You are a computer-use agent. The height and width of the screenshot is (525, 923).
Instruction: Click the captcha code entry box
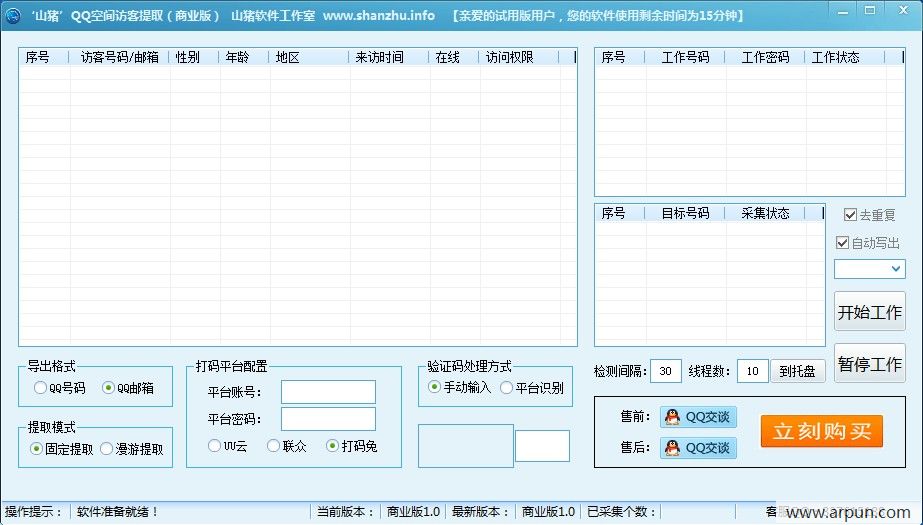(542, 446)
